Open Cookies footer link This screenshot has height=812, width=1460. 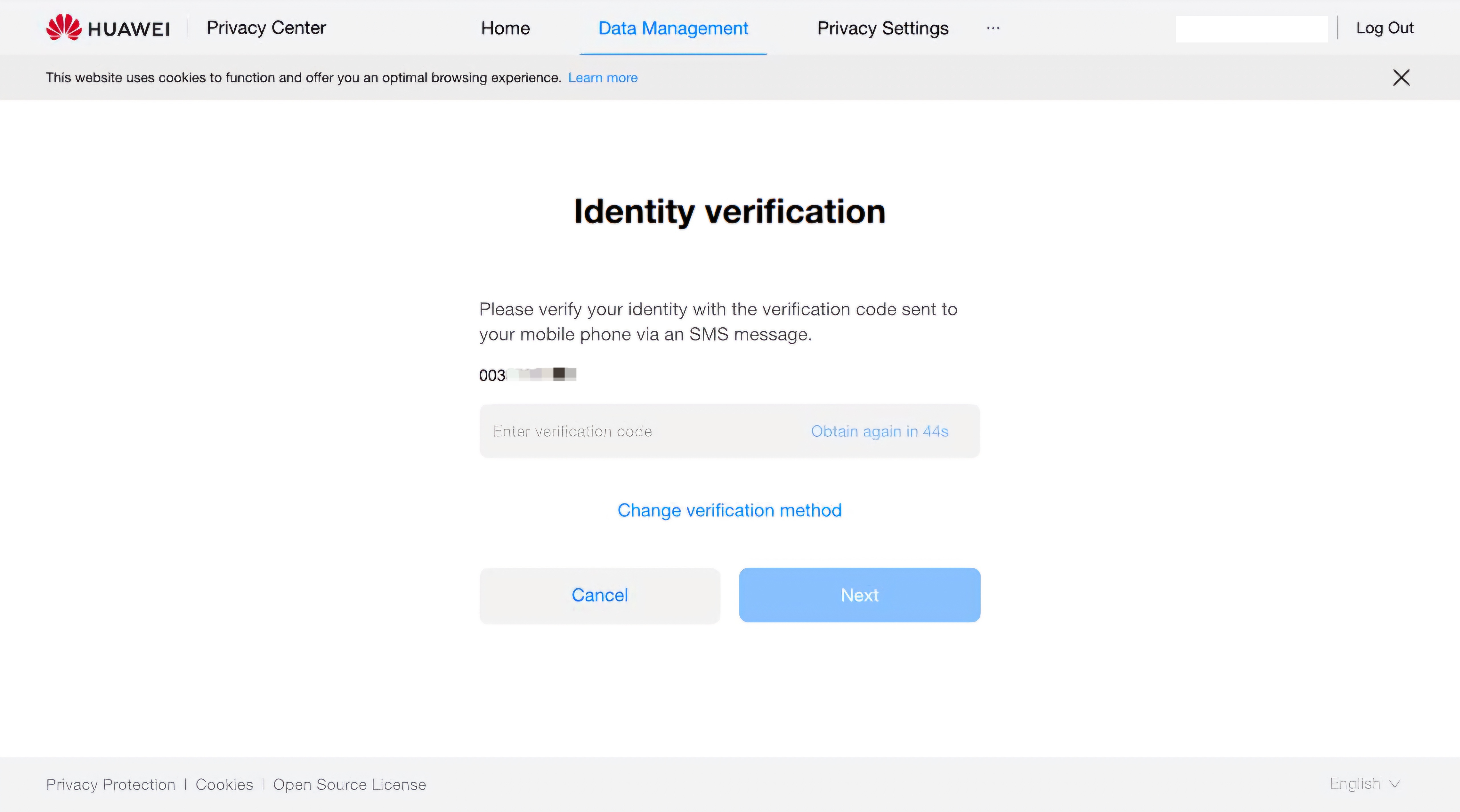pyautogui.click(x=224, y=784)
